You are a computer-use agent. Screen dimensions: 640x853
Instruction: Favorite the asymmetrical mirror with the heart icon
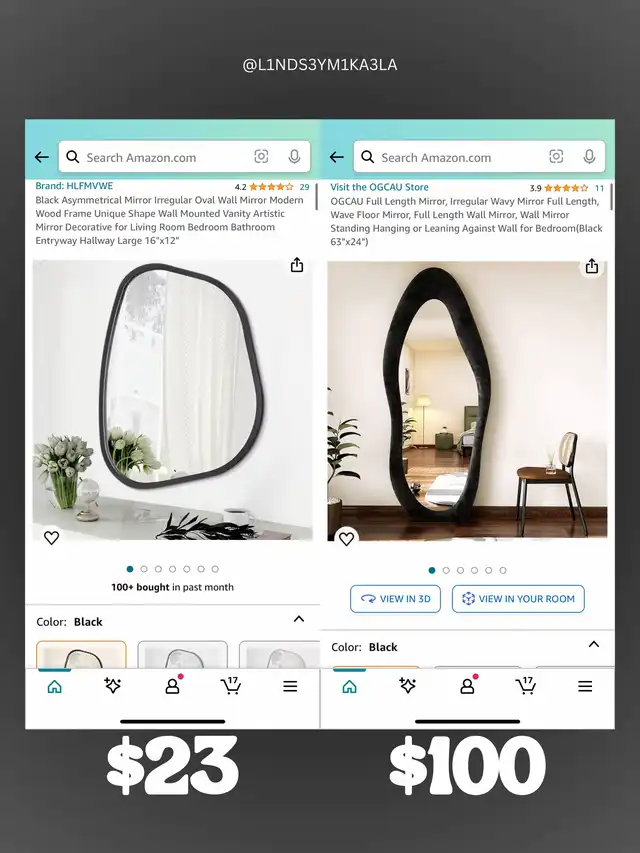51,537
